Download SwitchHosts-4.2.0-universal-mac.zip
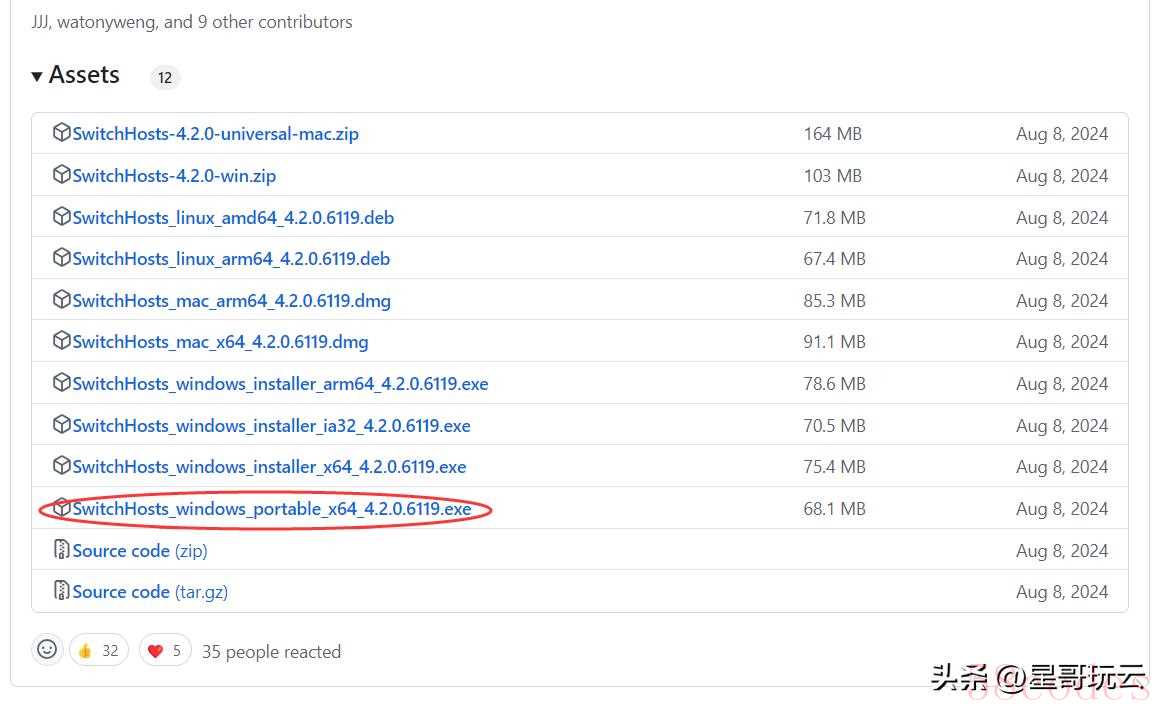Screen dimensions: 1166x713 point(216,134)
